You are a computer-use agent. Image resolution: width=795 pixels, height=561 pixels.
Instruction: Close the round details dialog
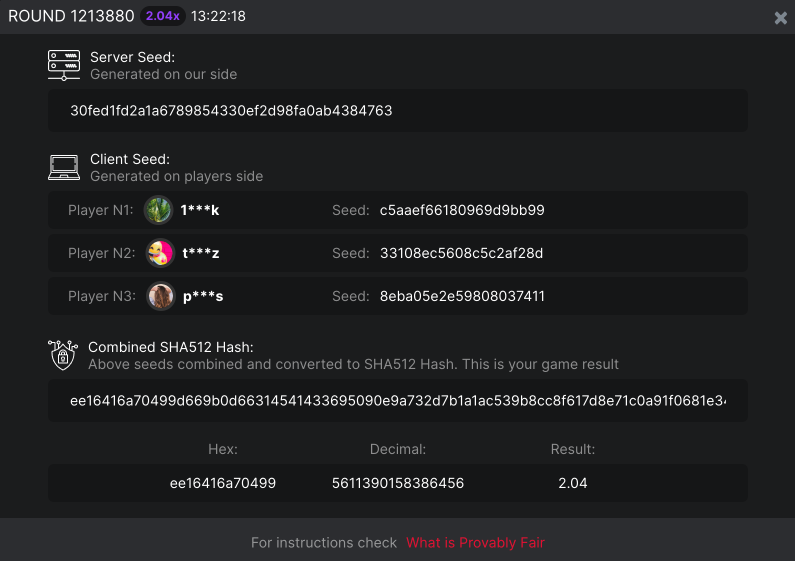(781, 18)
